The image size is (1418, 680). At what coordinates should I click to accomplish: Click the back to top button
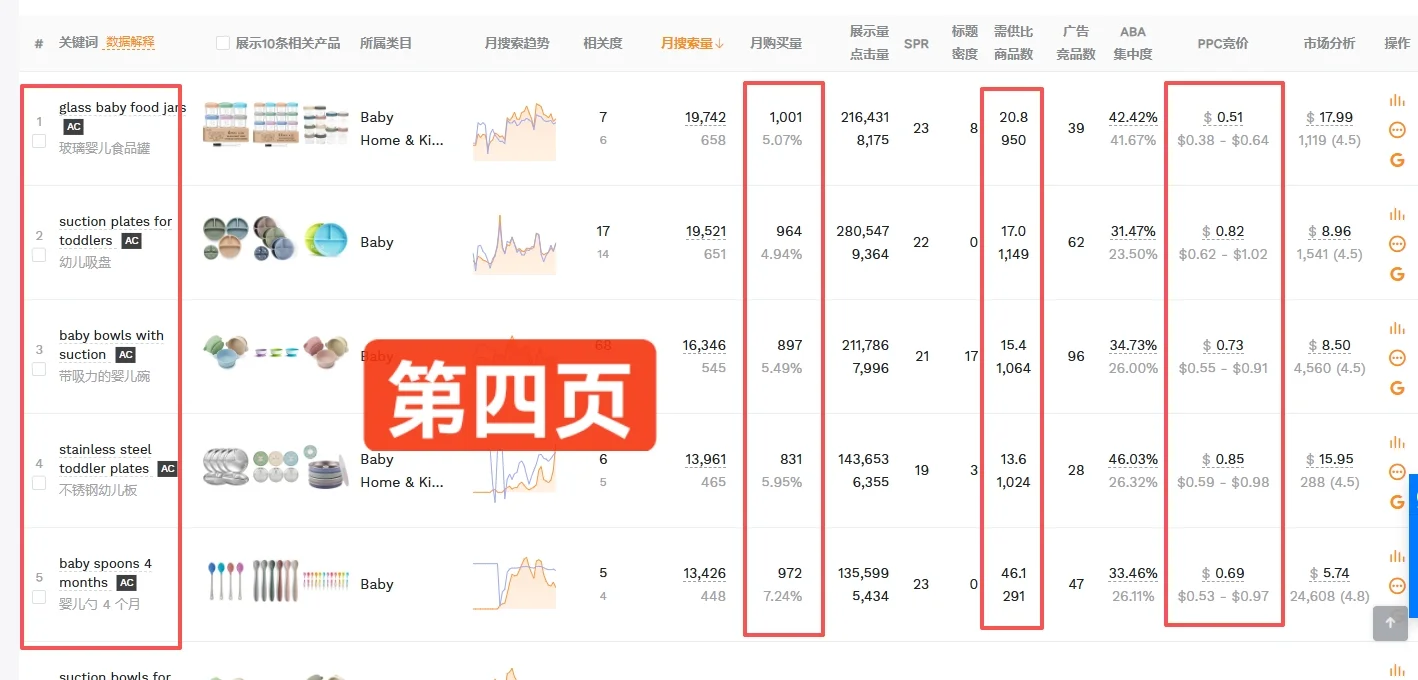click(x=1390, y=623)
